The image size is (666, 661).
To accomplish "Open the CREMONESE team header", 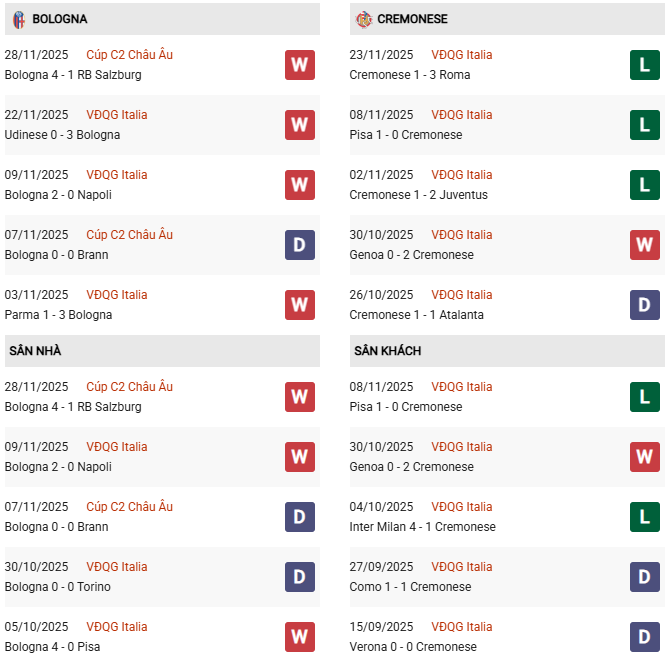I will tap(412, 19).
